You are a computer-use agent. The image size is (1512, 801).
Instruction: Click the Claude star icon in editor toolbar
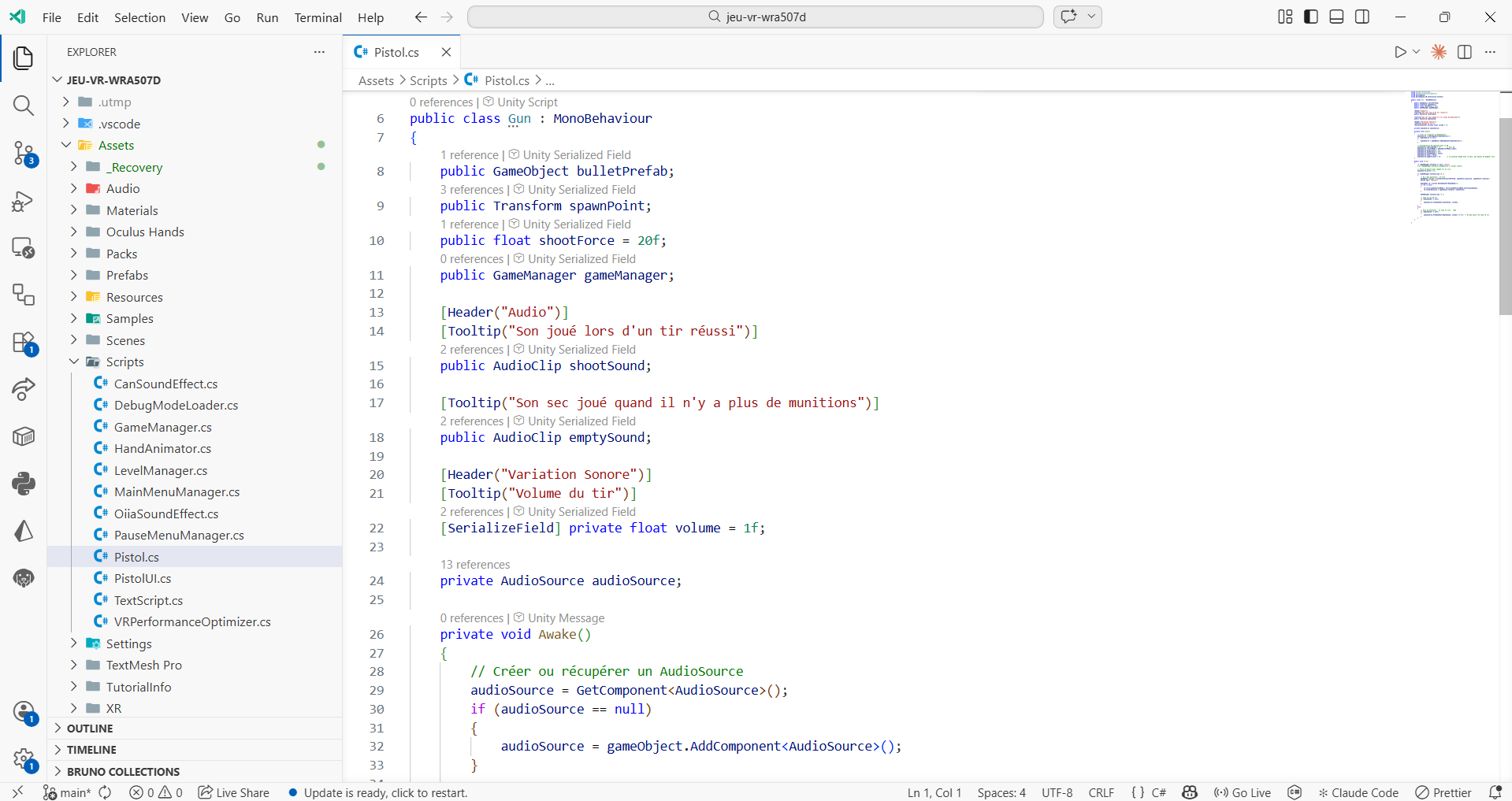[1439, 52]
